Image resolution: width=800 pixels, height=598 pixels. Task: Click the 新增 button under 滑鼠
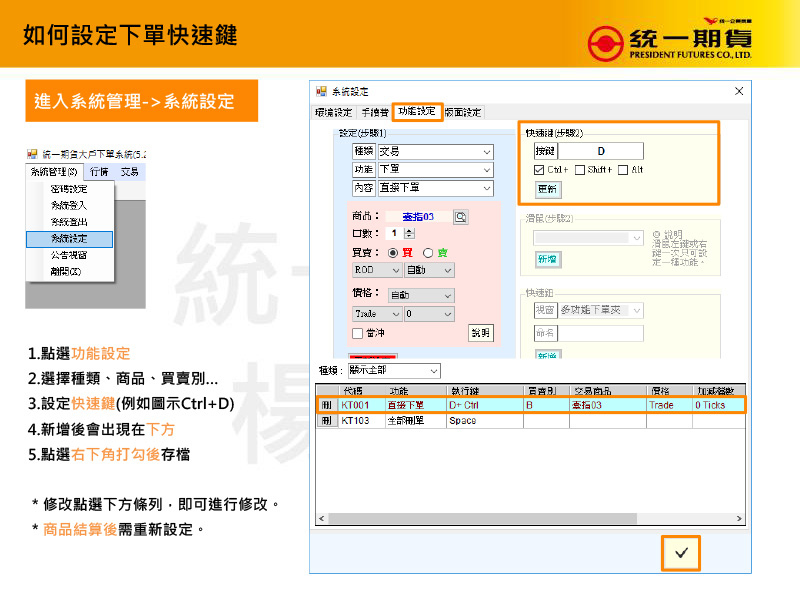547,259
